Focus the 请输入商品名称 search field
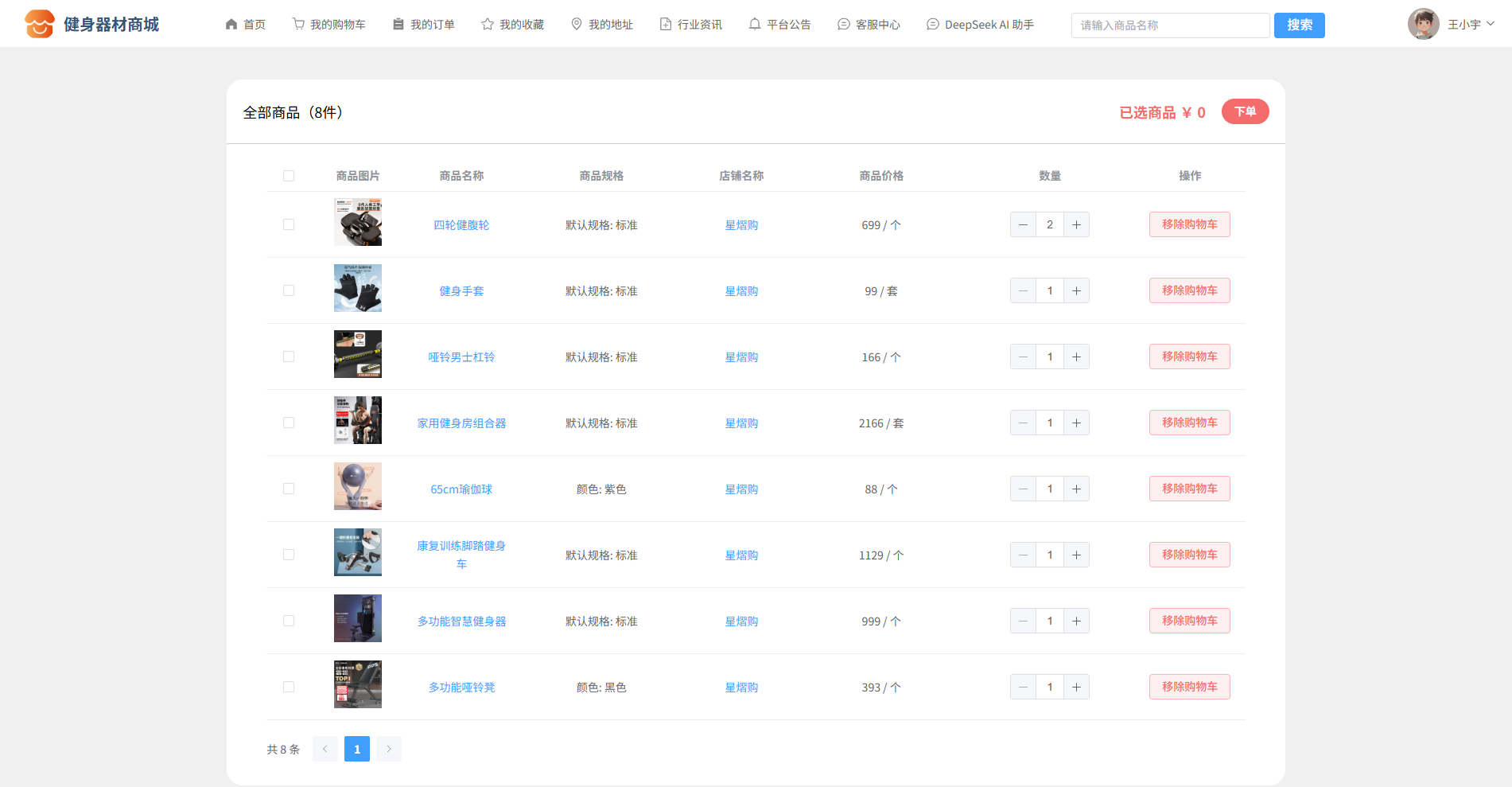Screen dimensions: 1512x787 [x=1170, y=25]
